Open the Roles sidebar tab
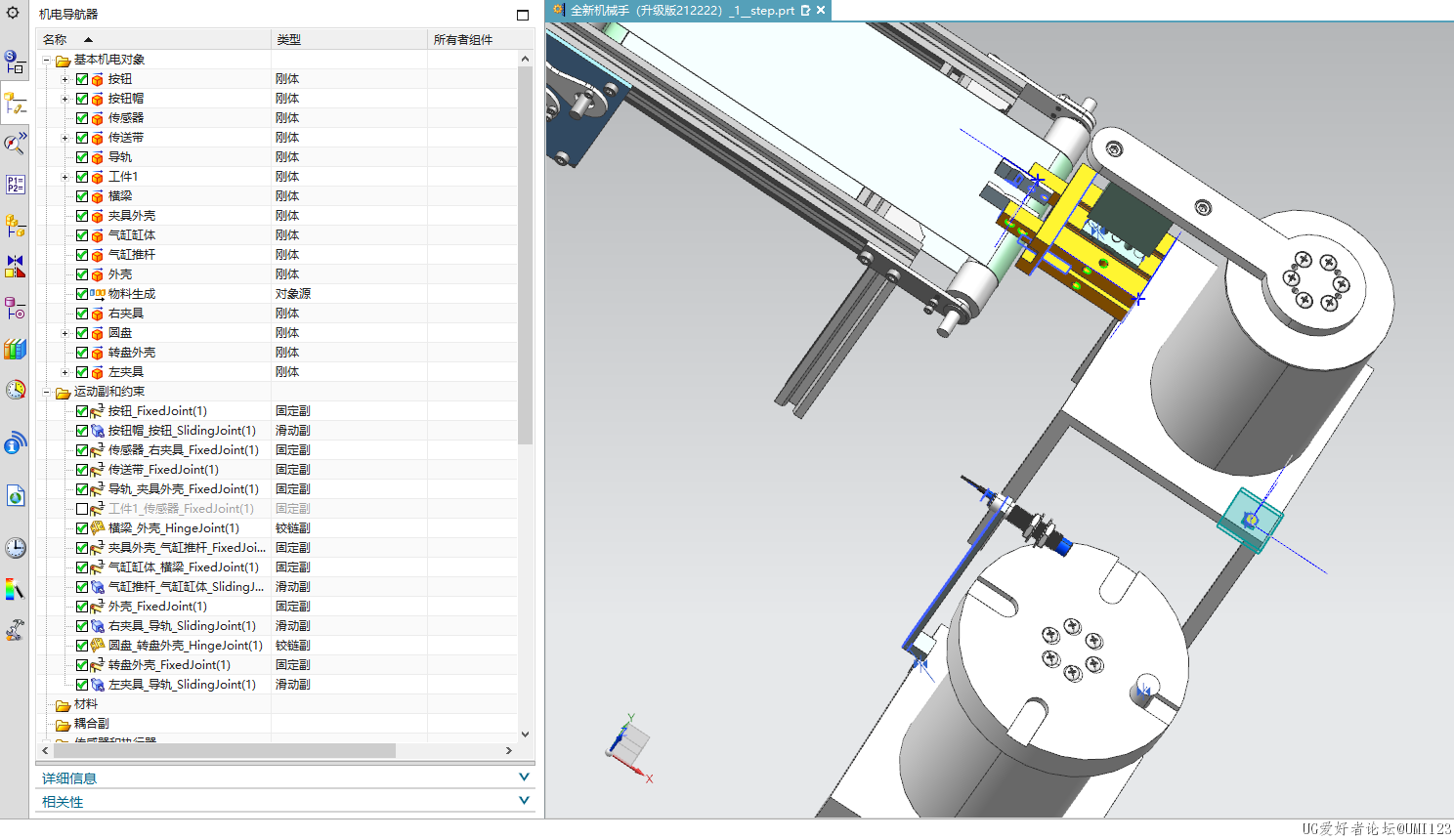This screenshot has width=1454, height=840. pyautogui.click(x=15, y=630)
